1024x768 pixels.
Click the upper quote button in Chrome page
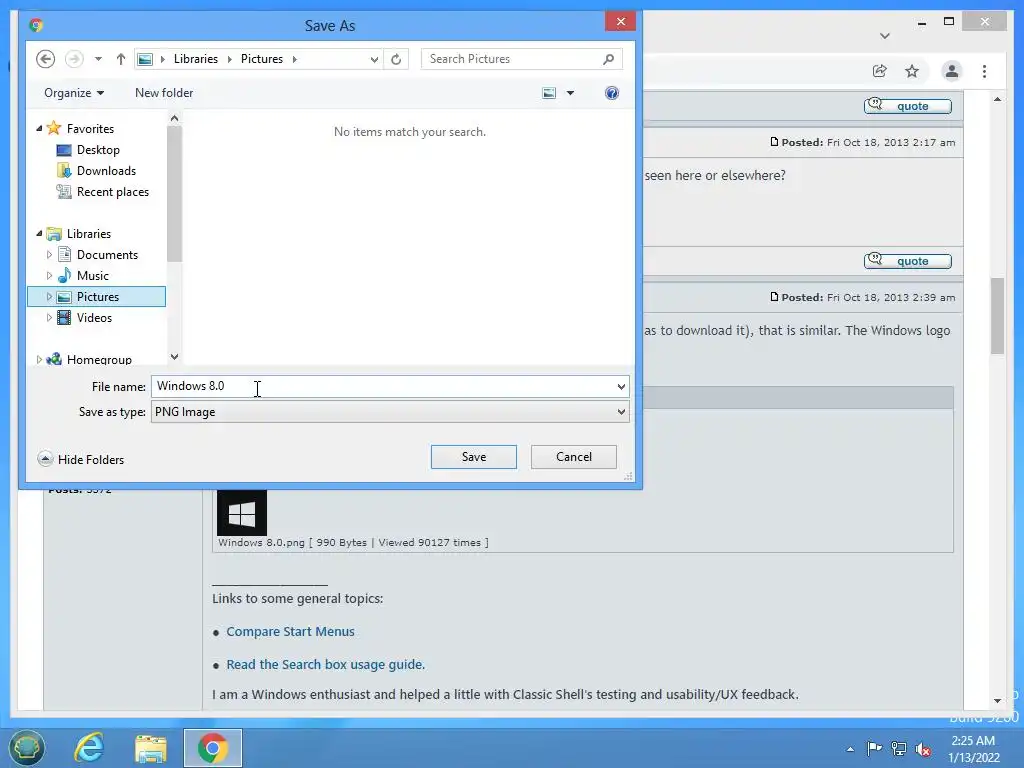pos(908,106)
